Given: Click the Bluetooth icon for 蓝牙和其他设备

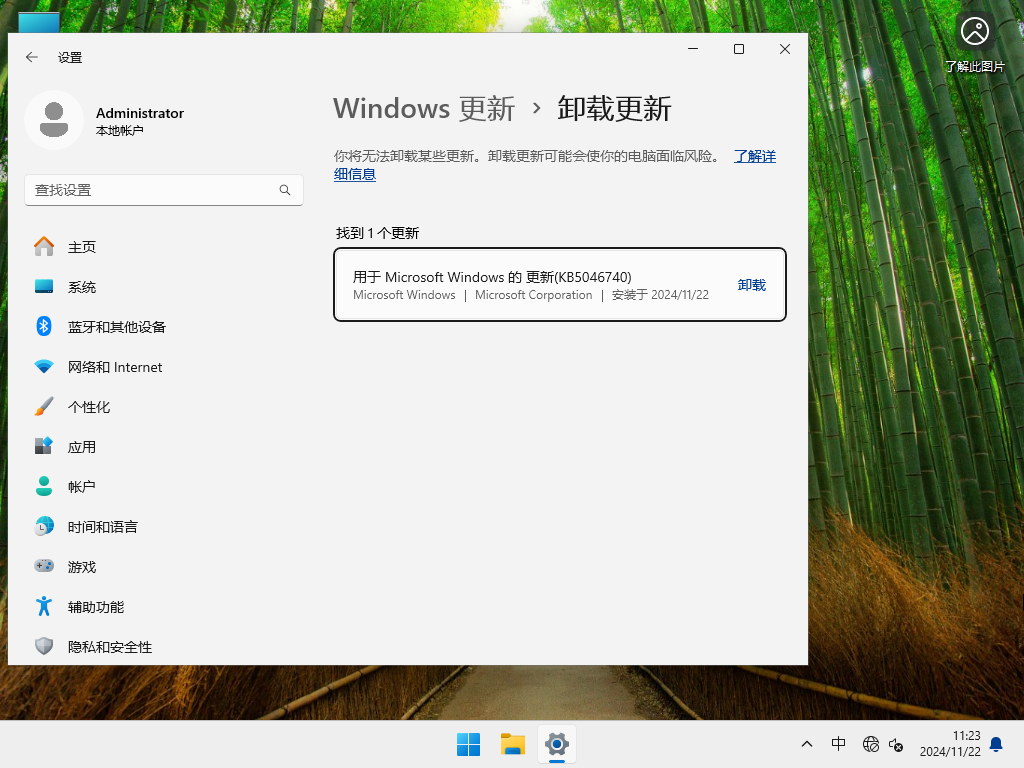Looking at the screenshot, I should [44, 327].
